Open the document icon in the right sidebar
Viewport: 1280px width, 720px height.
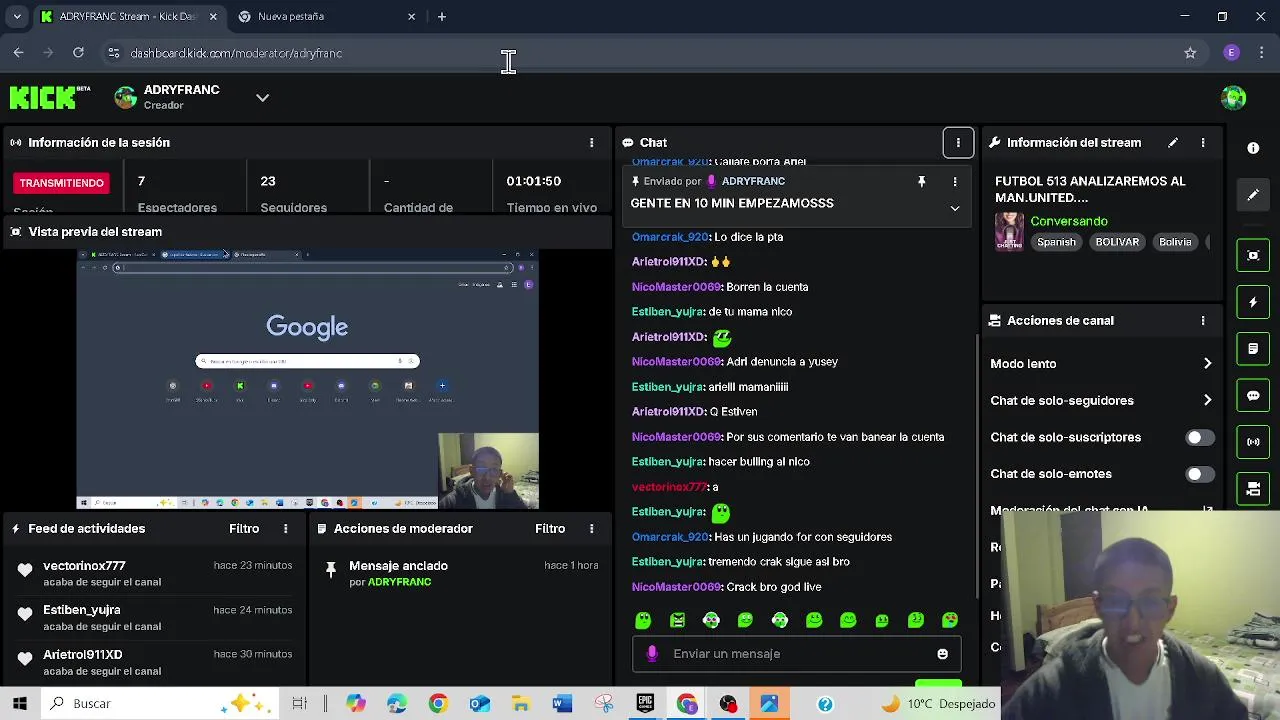coord(1253,349)
